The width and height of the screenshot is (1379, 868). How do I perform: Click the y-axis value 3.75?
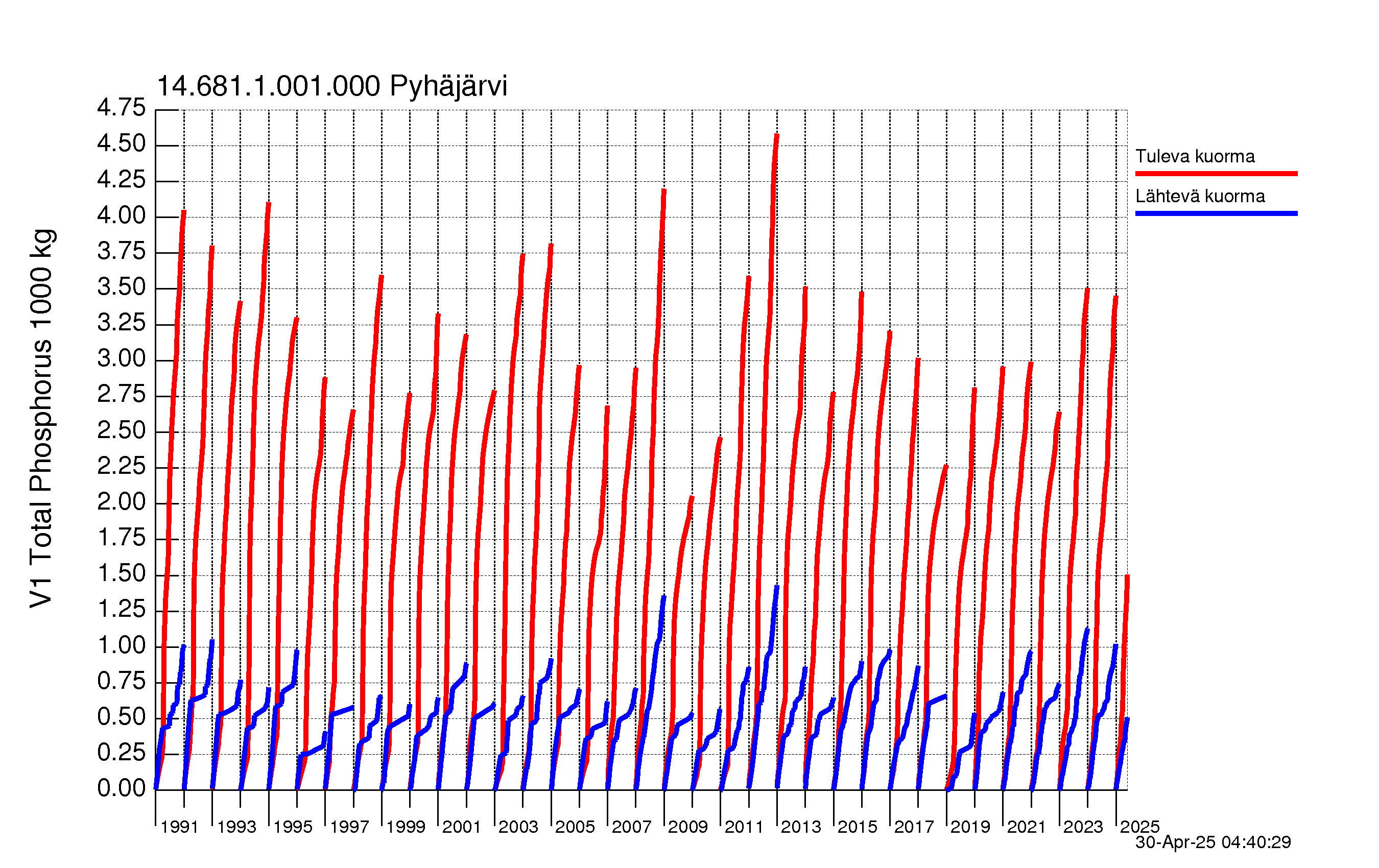point(122,251)
